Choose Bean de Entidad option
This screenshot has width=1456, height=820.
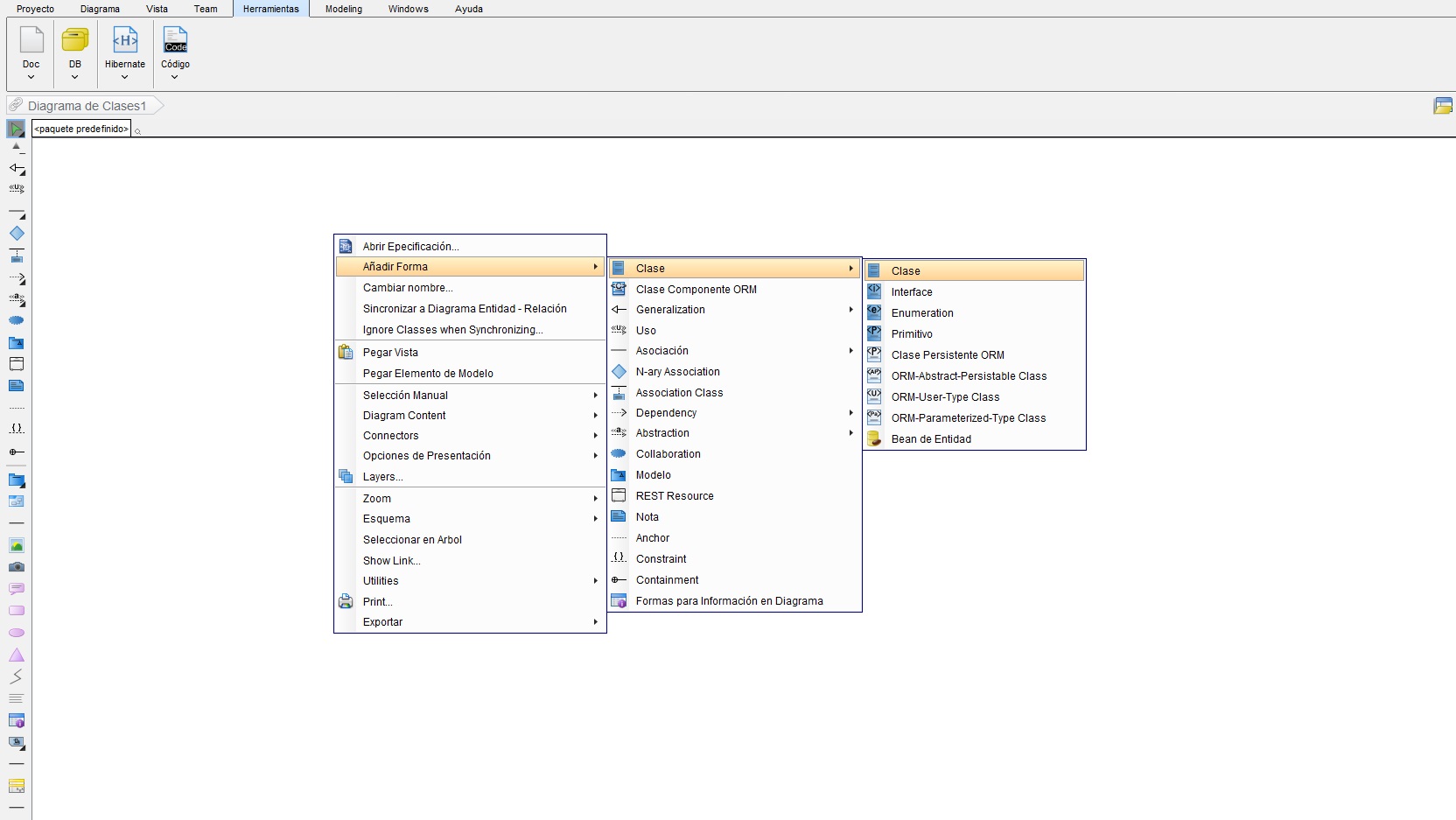tap(931, 439)
